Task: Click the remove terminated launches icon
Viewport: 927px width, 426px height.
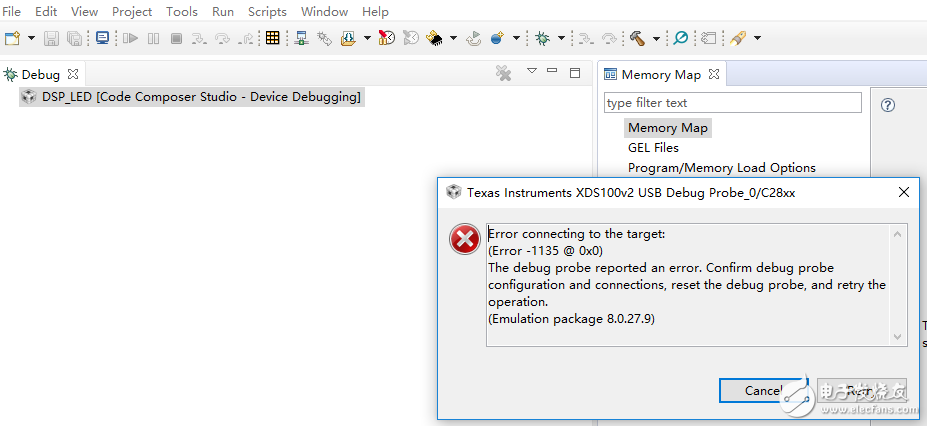Action: [x=503, y=73]
